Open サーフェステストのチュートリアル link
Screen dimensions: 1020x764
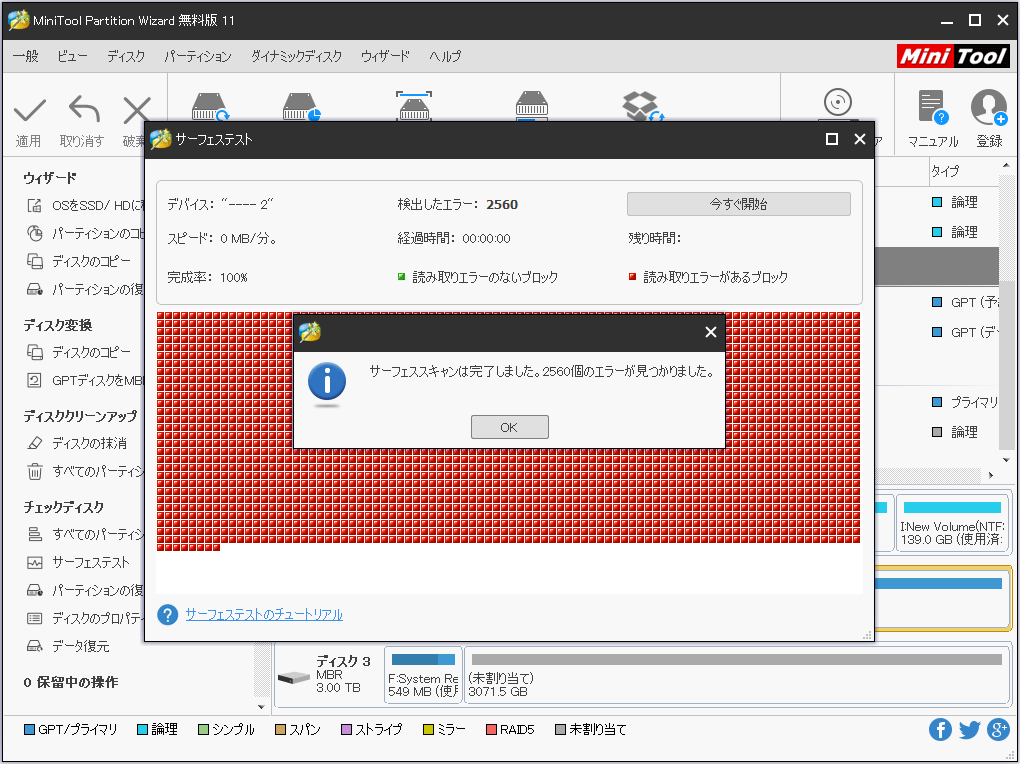263,614
